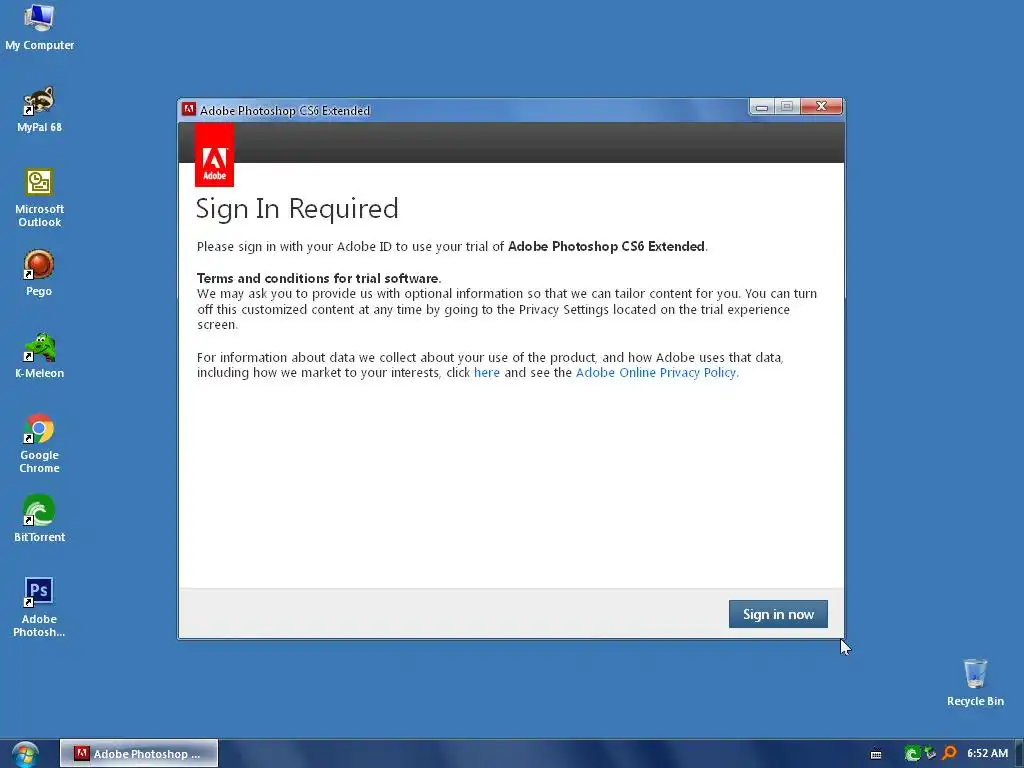1024x768 pixels.
Task: Select the Recycle Bin icon
Action: (x=975, y=682)
